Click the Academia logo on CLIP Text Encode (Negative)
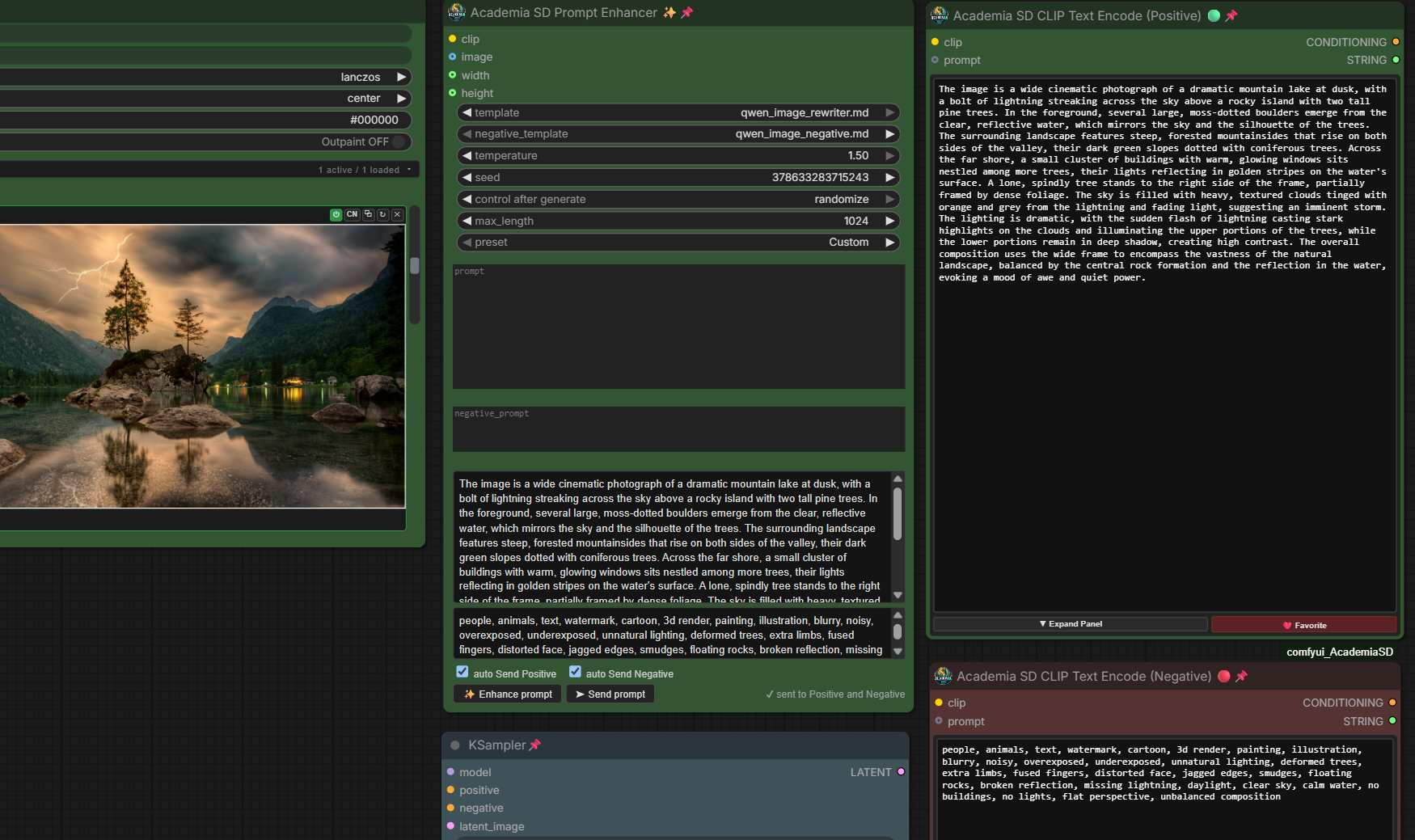Screen dimensions: 1415x840 pos(943,676)
